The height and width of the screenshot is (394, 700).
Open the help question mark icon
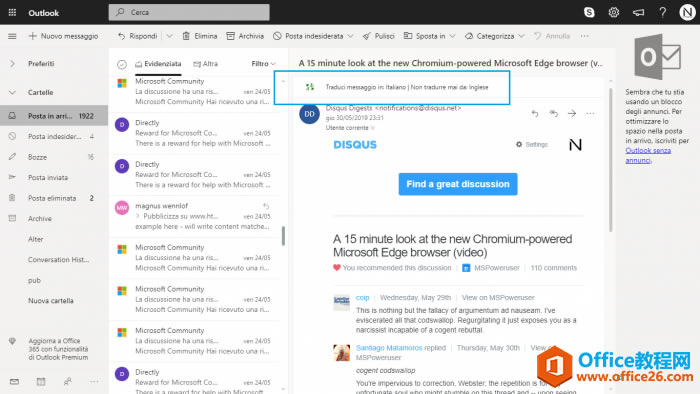663,12
